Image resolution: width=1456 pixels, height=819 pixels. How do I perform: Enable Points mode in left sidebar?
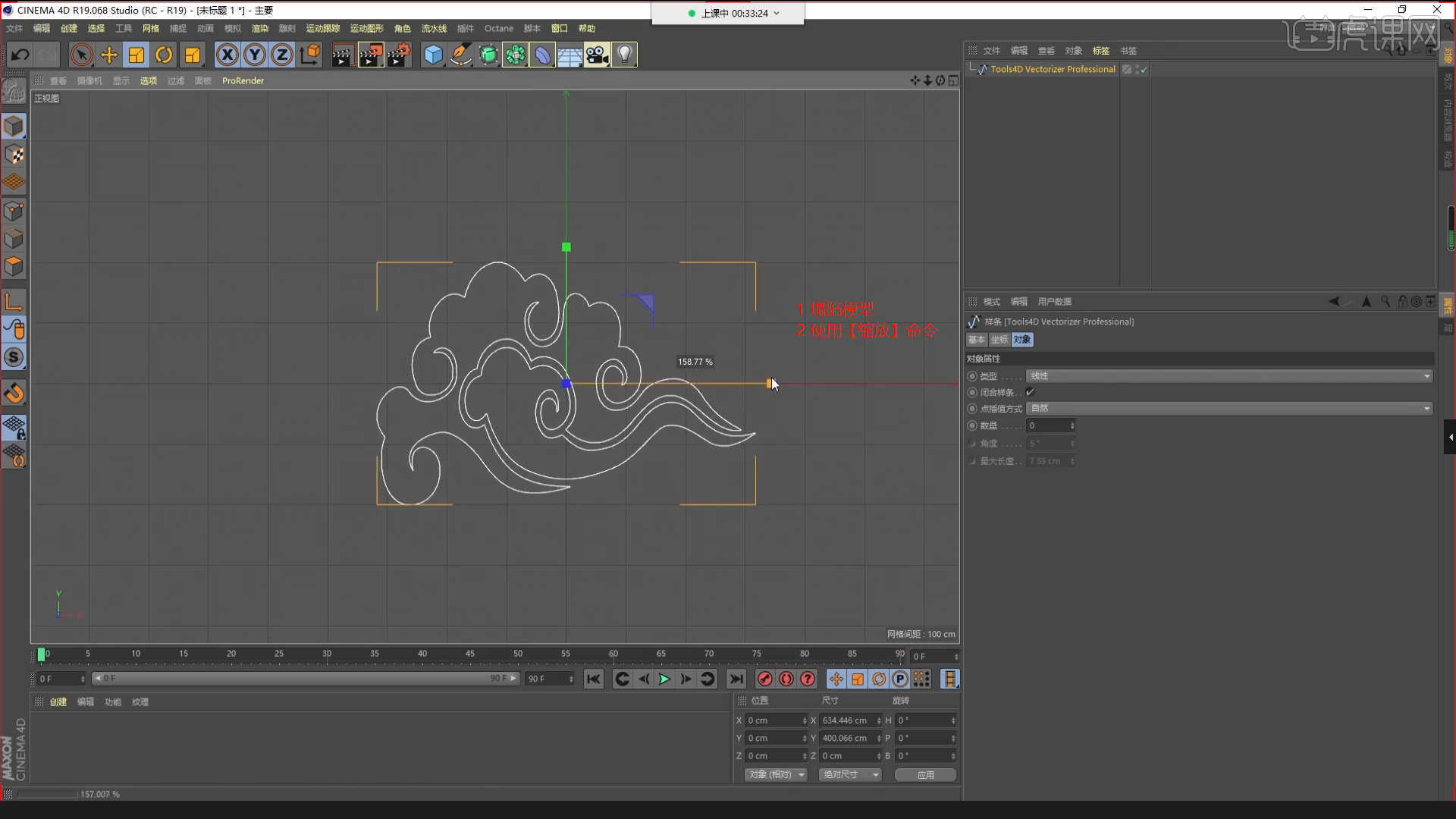(14, 211)
